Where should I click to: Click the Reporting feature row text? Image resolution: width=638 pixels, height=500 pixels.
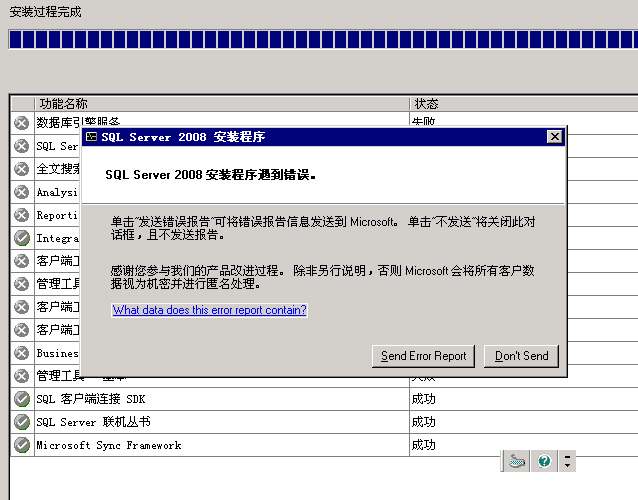(x=57, y=215)
